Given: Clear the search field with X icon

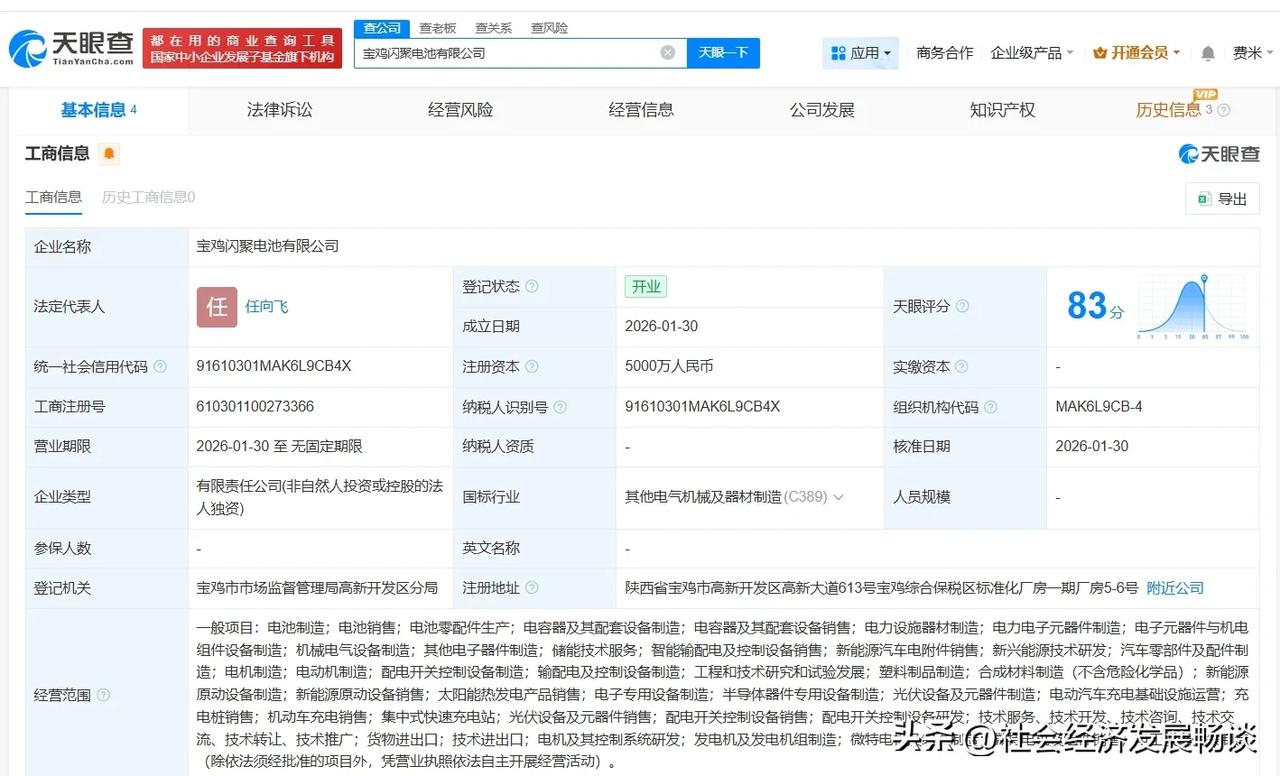Looking at the screenshot, I should [668, 52].
